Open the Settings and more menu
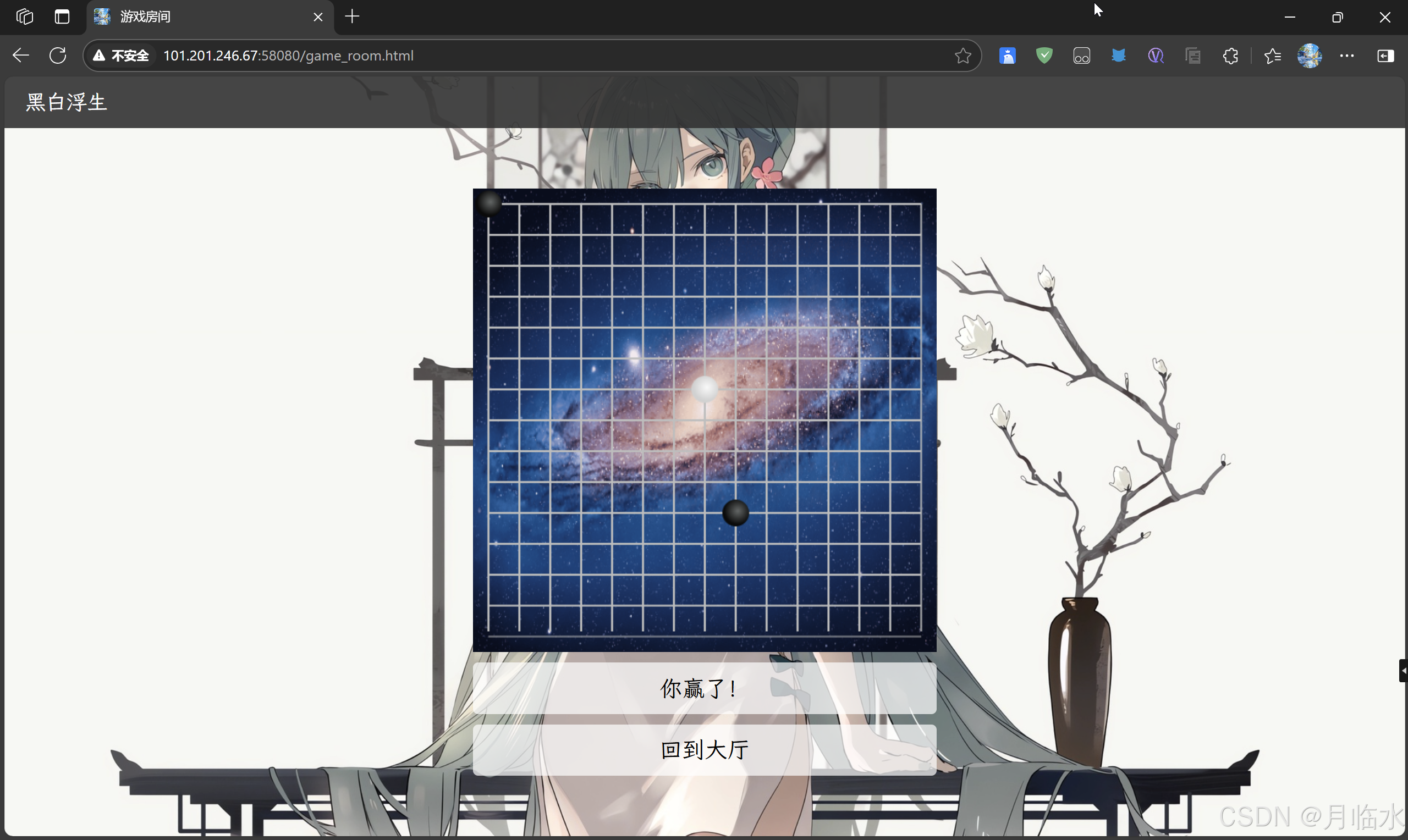The height and width of the screenshot is (840, 1408). (x=1347, y=56)
